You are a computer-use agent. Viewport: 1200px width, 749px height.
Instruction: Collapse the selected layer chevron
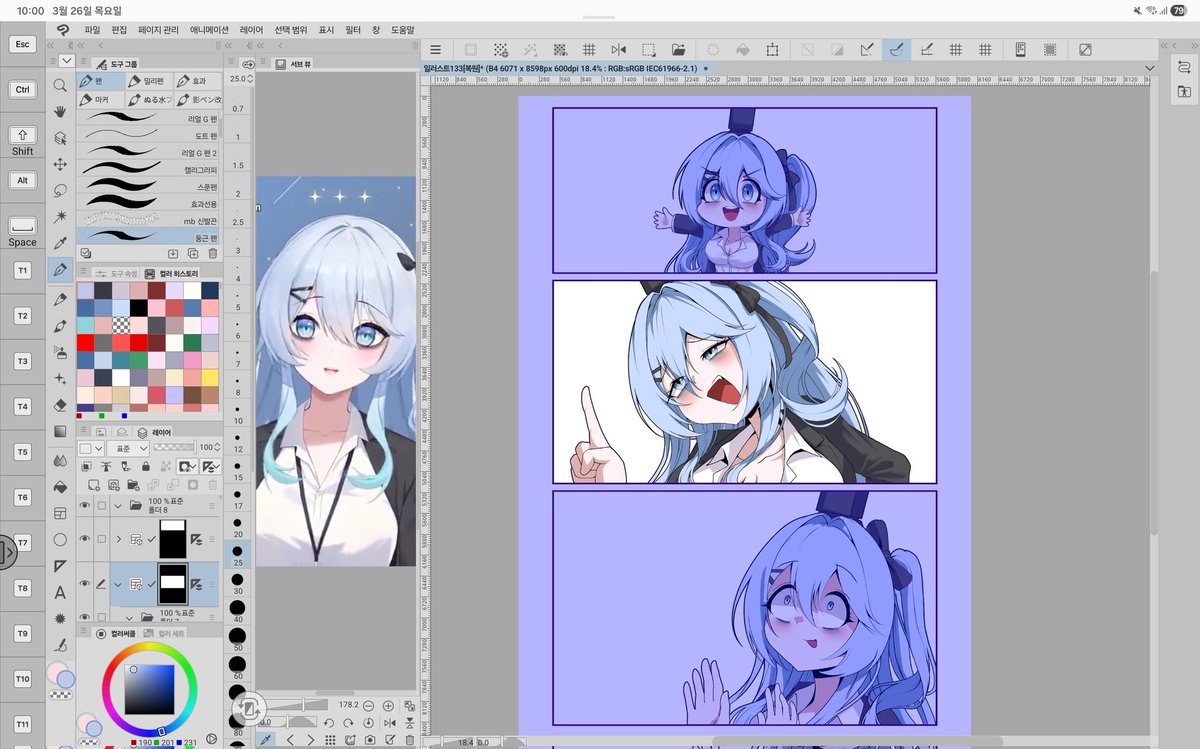119,584
